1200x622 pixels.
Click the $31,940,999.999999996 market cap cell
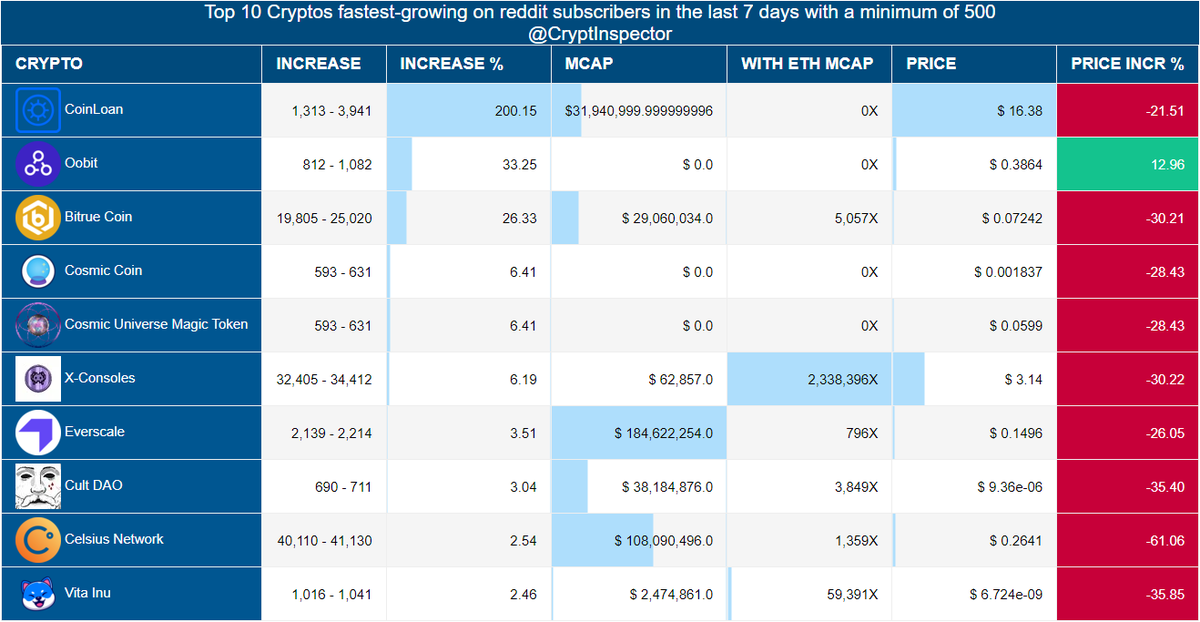click(x=639, y=111)
